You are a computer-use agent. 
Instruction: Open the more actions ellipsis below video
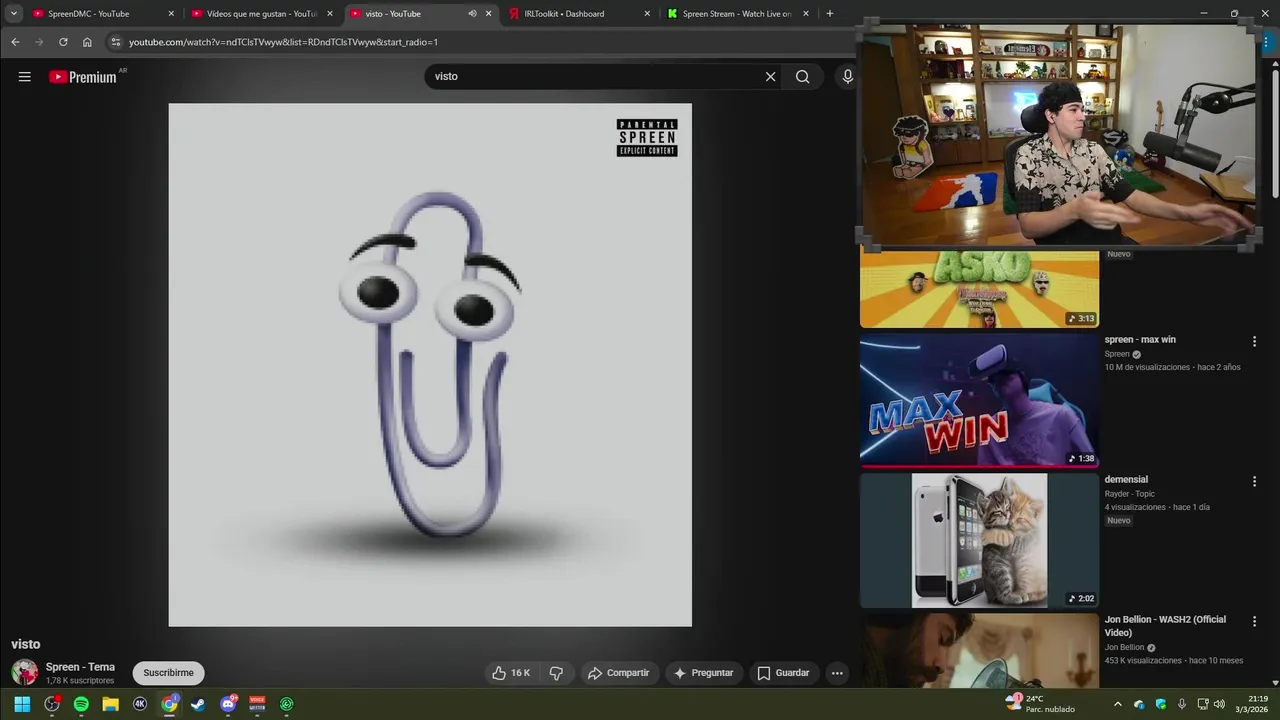pos(837,673)
